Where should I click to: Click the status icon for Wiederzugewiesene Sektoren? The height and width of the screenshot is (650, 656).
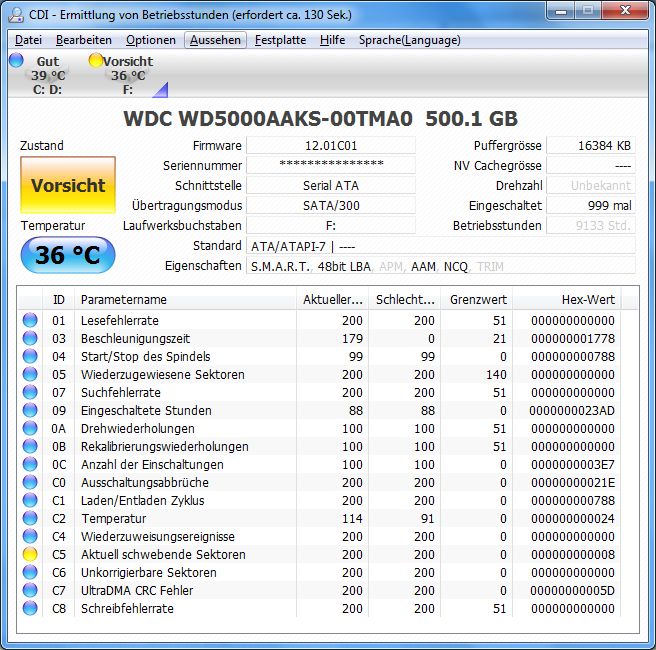tap(30, 374)
